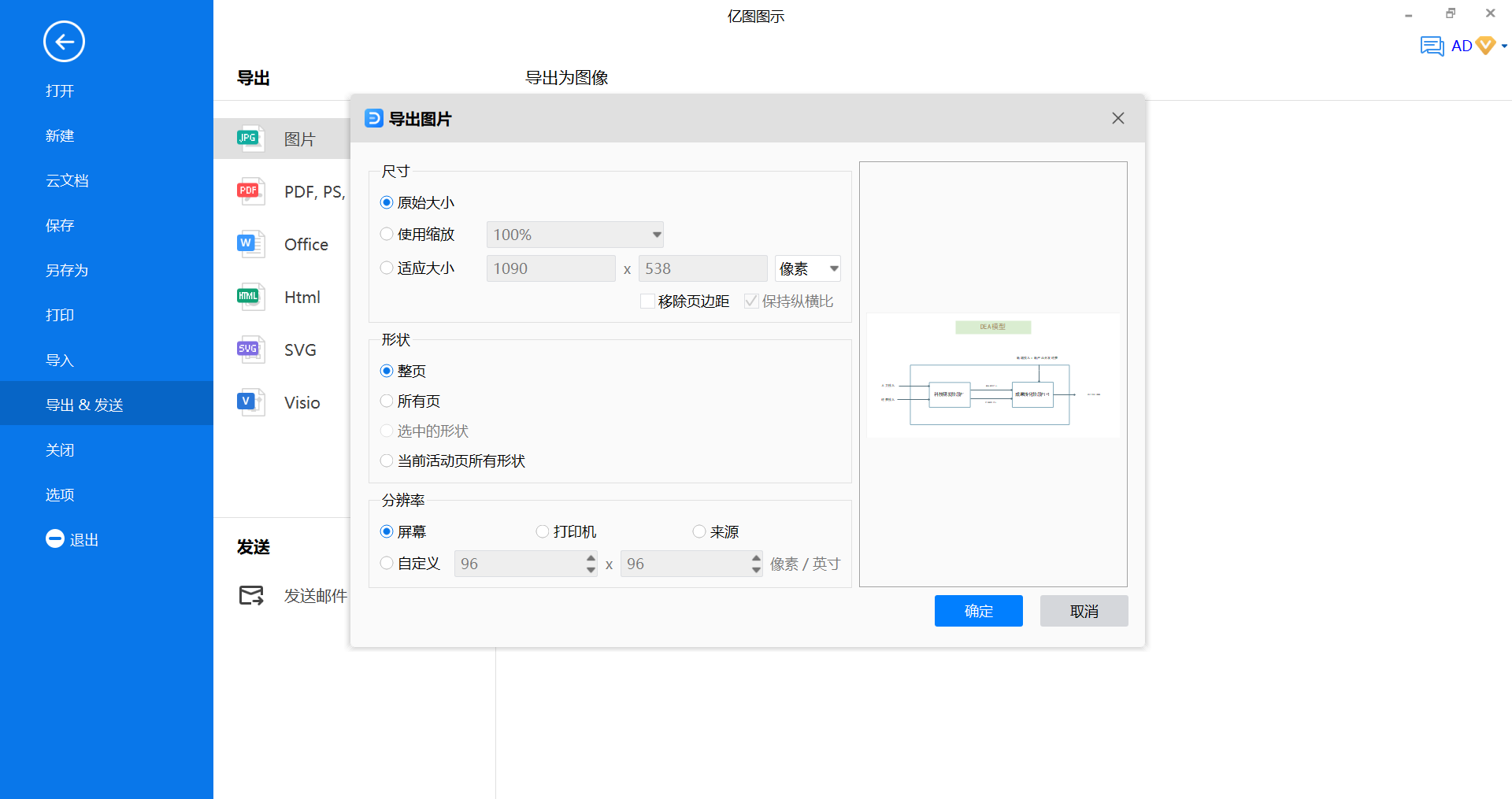The width and height of the screenshot is (1512, 799).
Task: Click the 导入 menu item
Action: [x=60, y=360]
